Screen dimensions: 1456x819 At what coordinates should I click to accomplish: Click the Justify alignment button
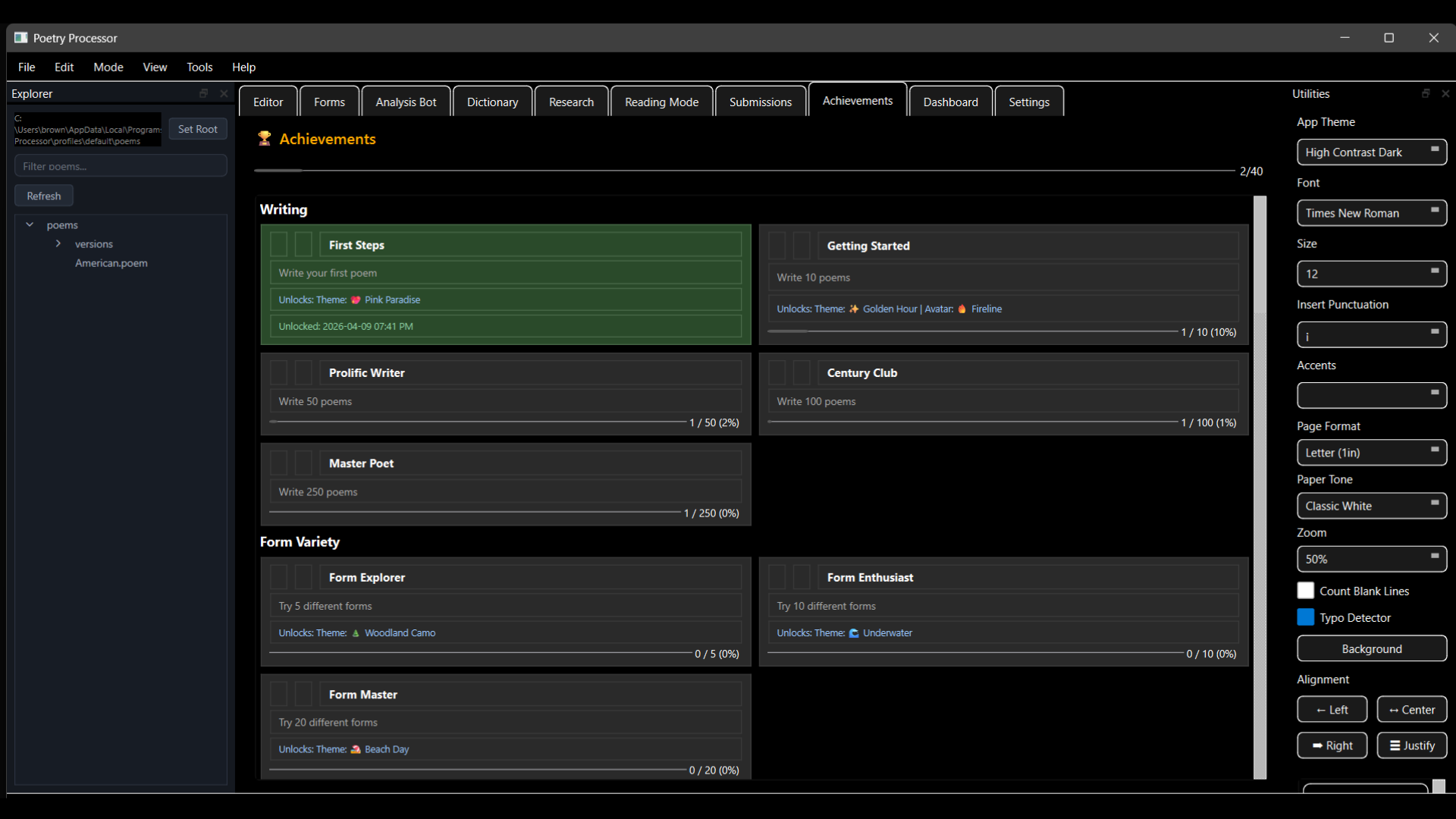(1411, 745)
